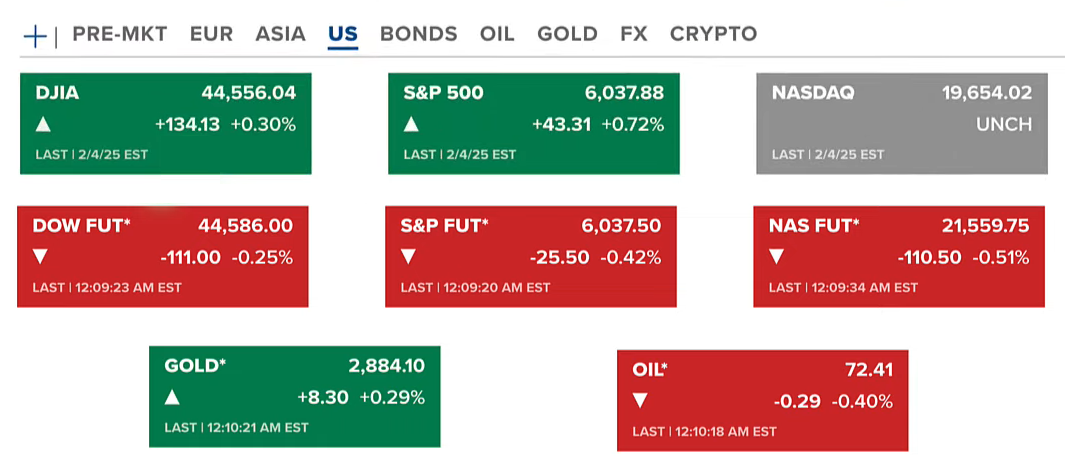Select the ASIA tab
The height and width of the screenshot is (469, 1065).
[280, 34]
